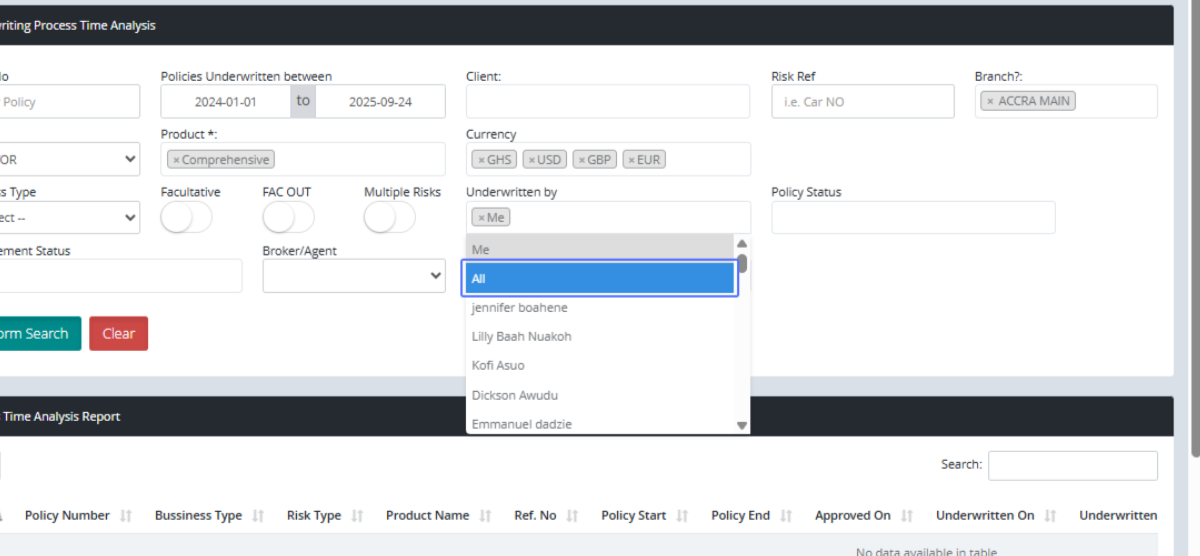Screen dimensions: 1200x556
Task: Sort table by Policy Number column
Action: coord(67,516)
